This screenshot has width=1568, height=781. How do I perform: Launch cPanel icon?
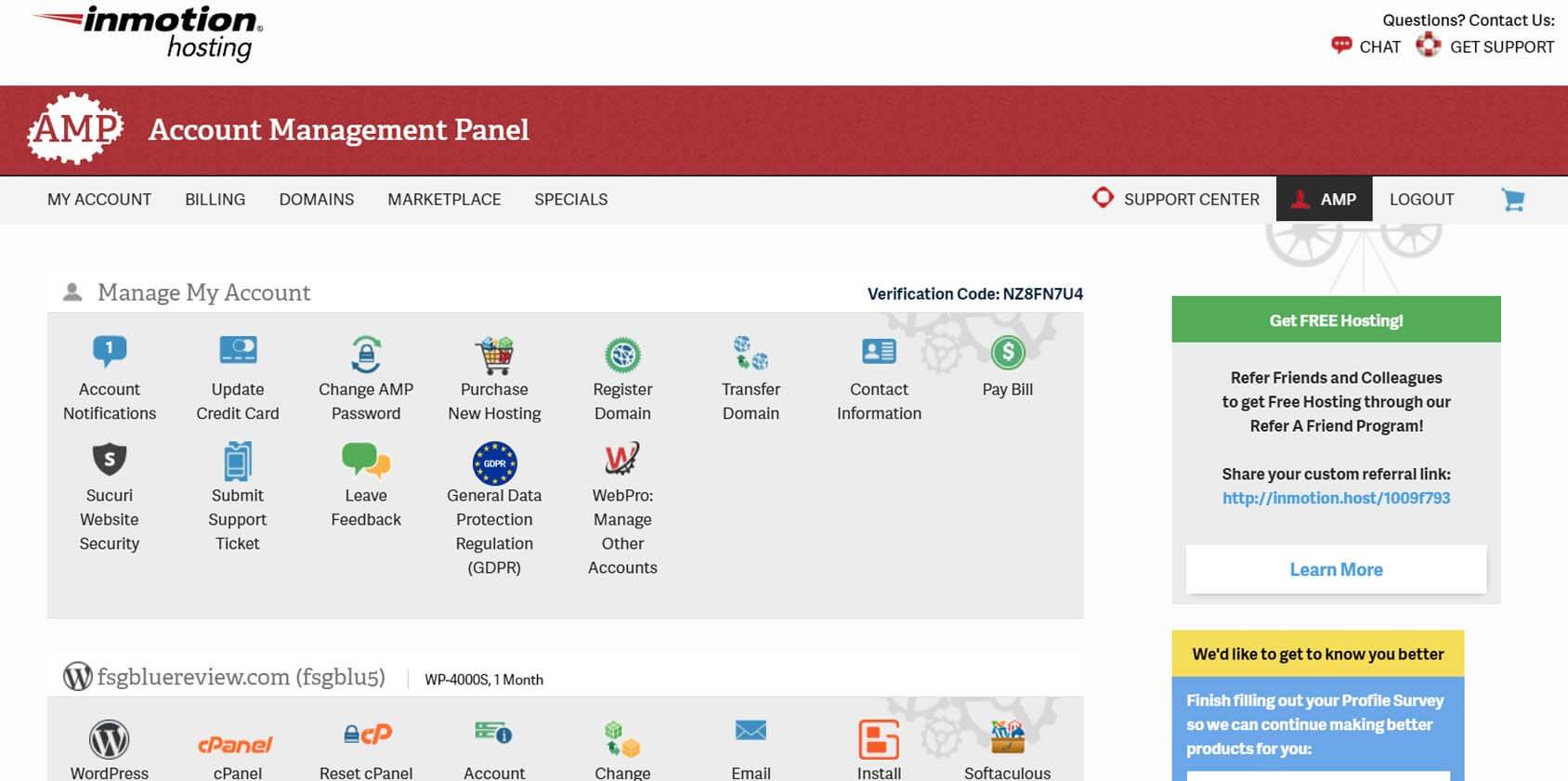pyautogui.click(x=236, y=745)
